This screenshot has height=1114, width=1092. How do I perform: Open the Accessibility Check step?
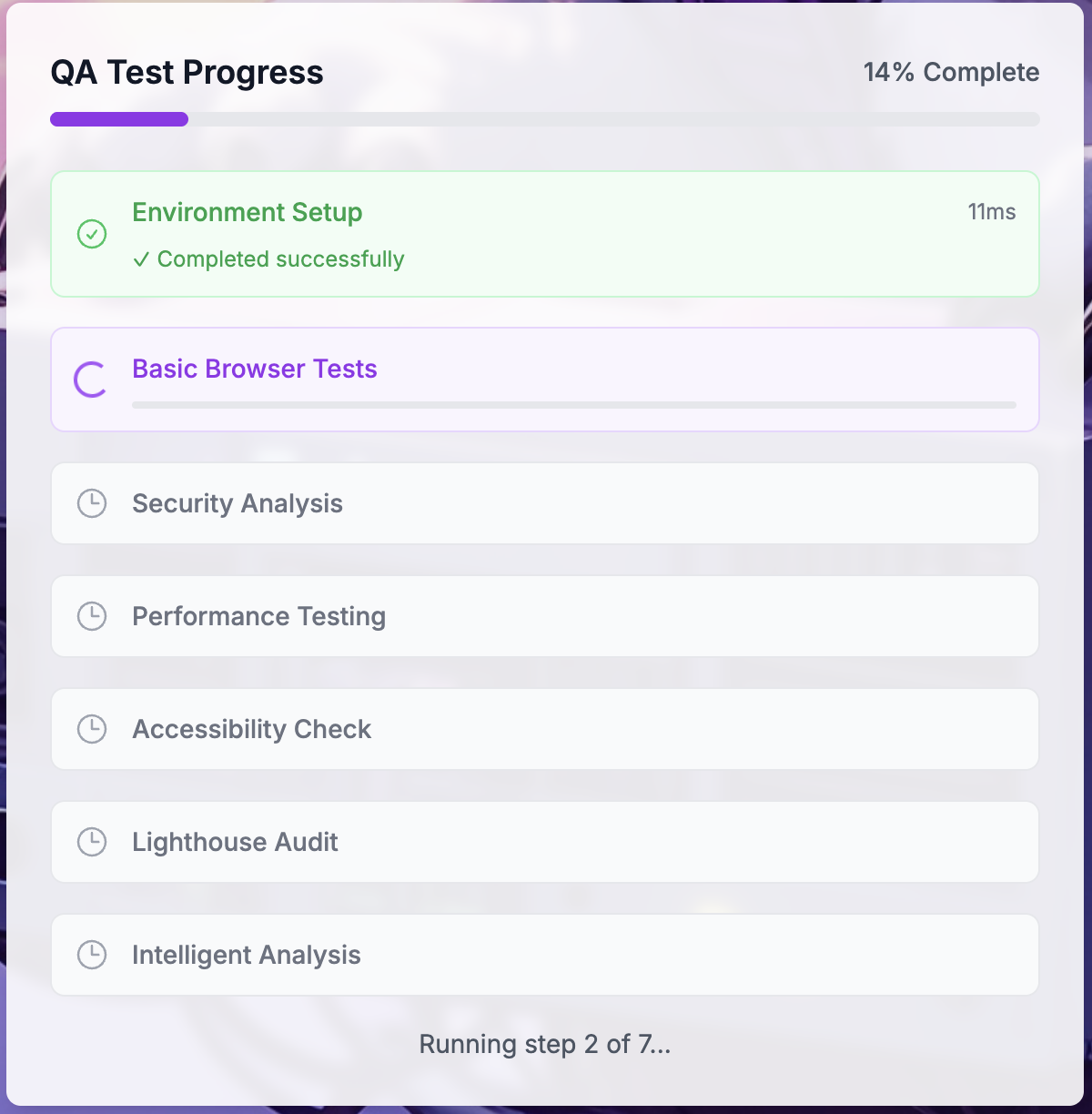tap(252, 729)
